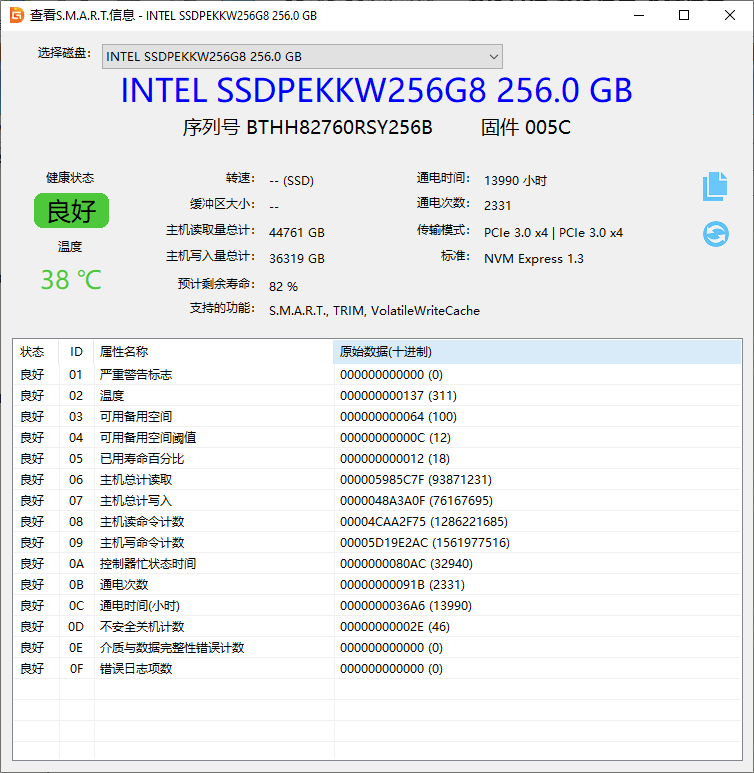
Task: Select the 错误日志项数 row
Action: pyautogui.click(x=377, y=668)
